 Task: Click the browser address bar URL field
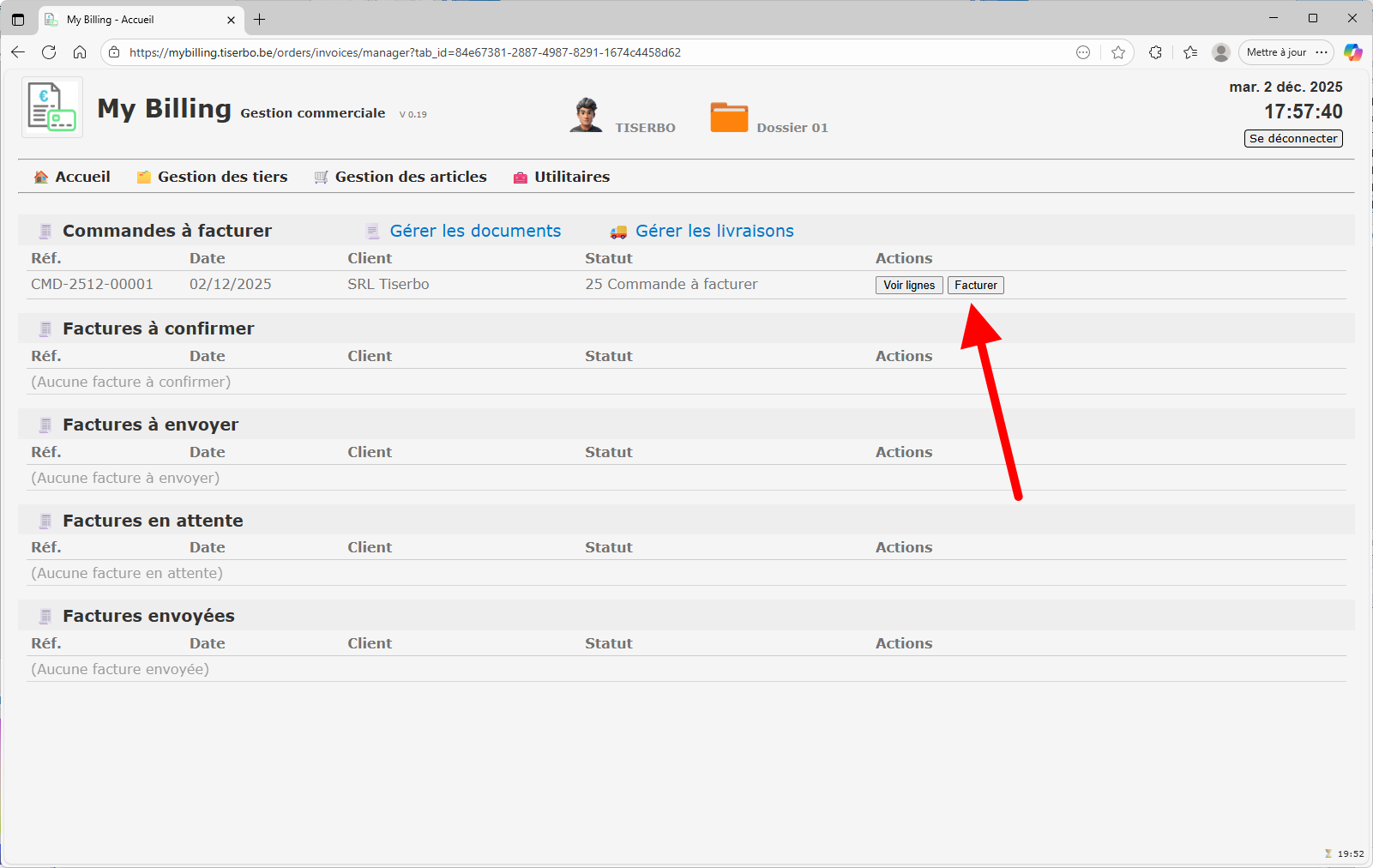click(515, 52)
